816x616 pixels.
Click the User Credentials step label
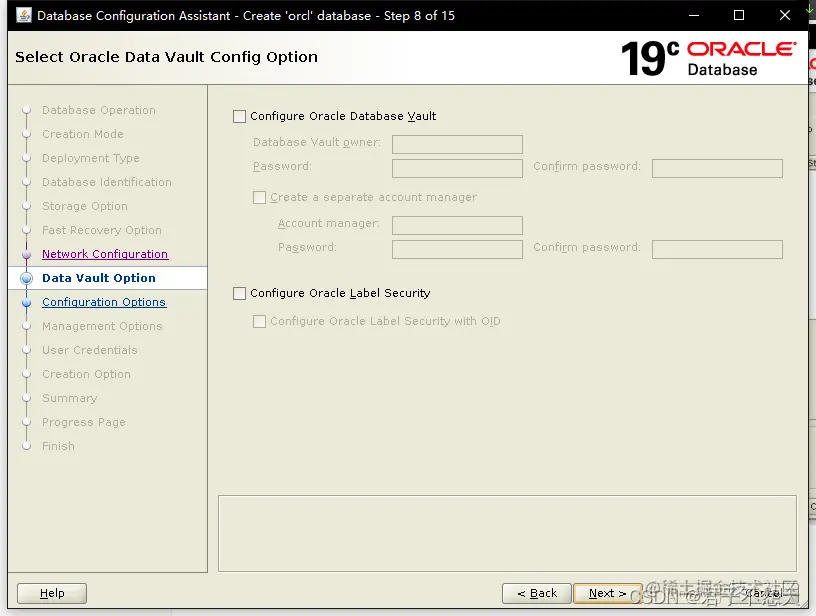90,350
